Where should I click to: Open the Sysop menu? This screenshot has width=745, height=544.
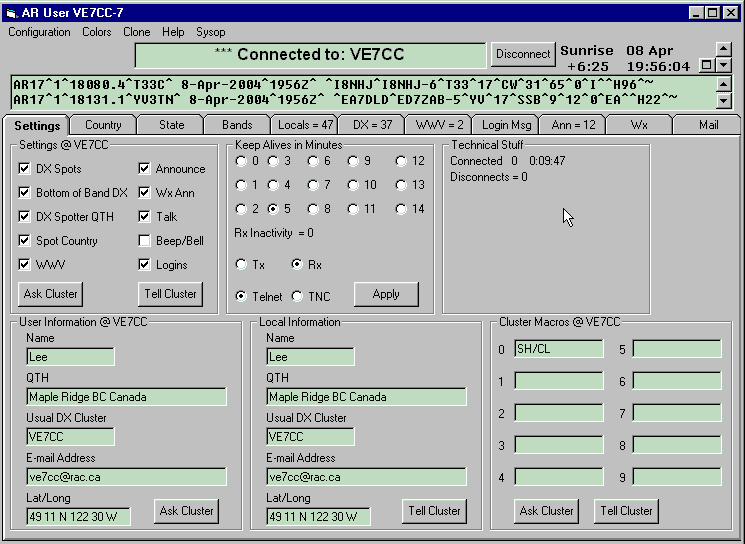click(211, 32)
